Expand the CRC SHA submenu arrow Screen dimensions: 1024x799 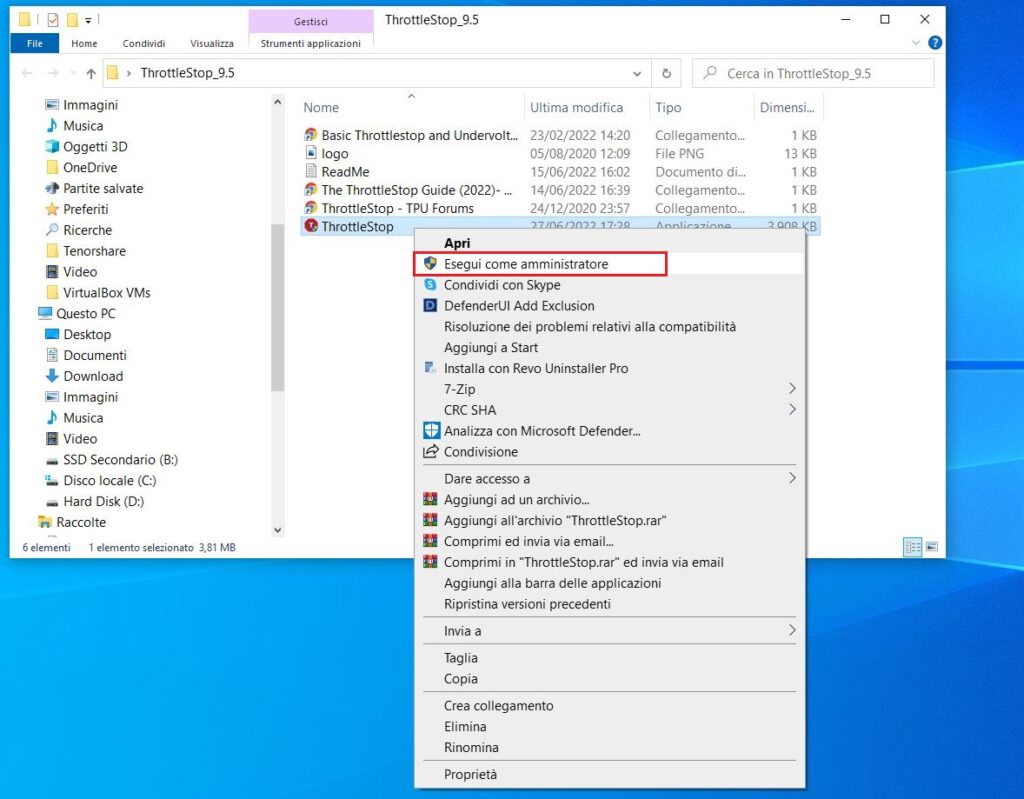792,410
